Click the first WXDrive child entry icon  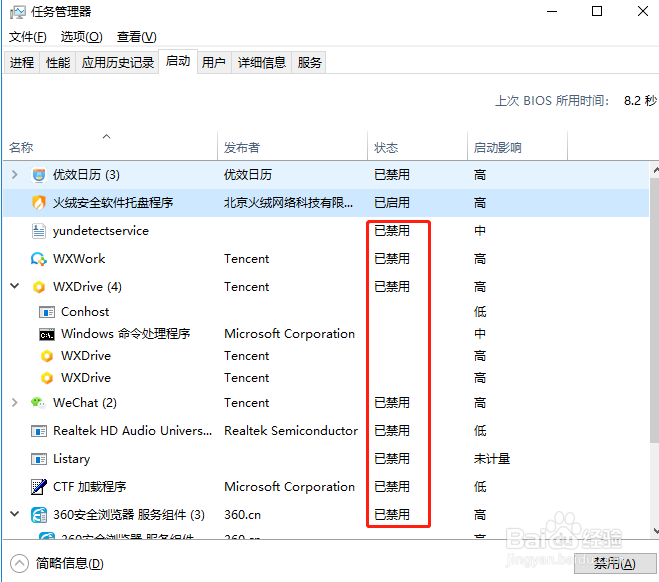pyautogui.click(x=47, y=356)
